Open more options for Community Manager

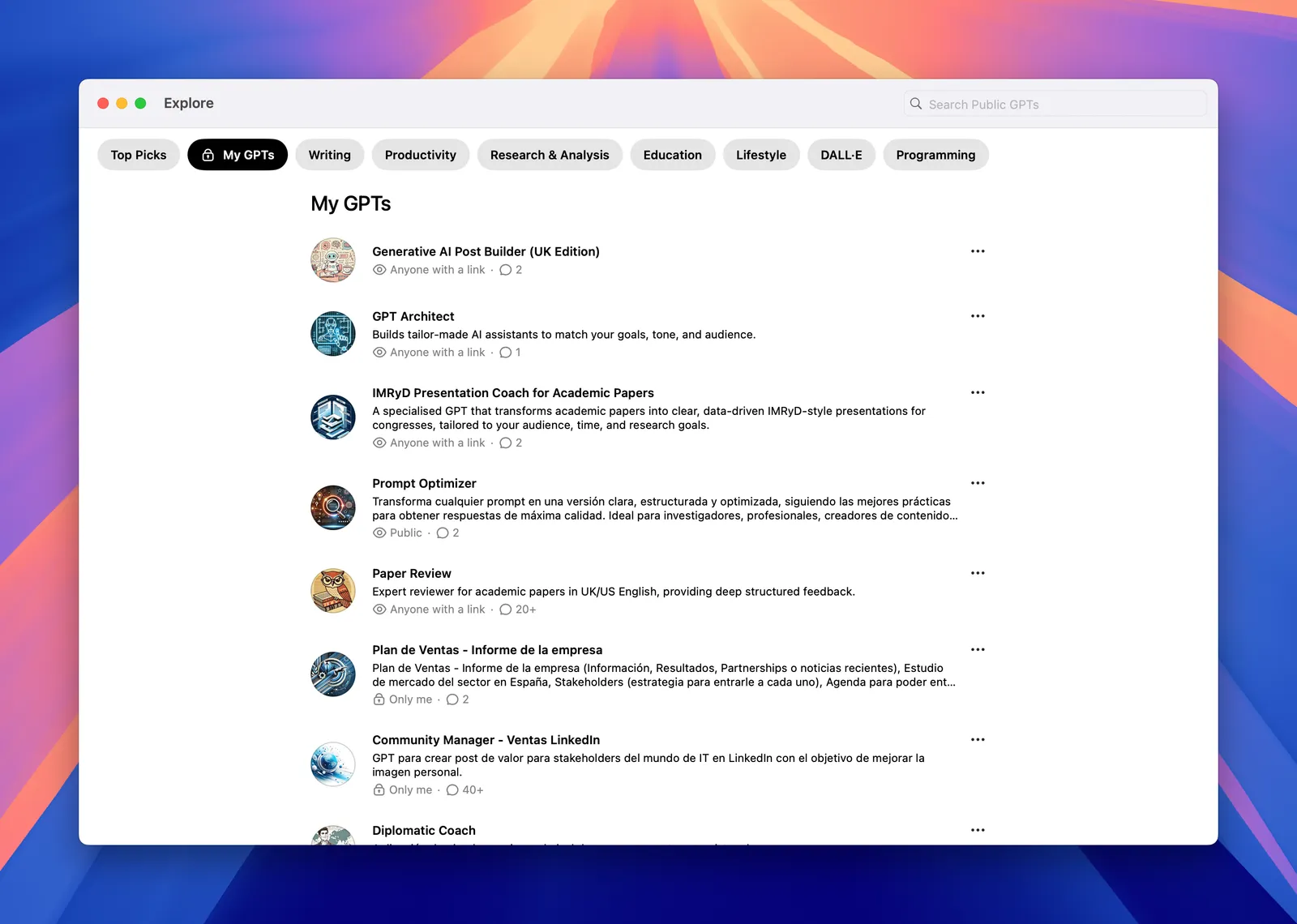978,740
